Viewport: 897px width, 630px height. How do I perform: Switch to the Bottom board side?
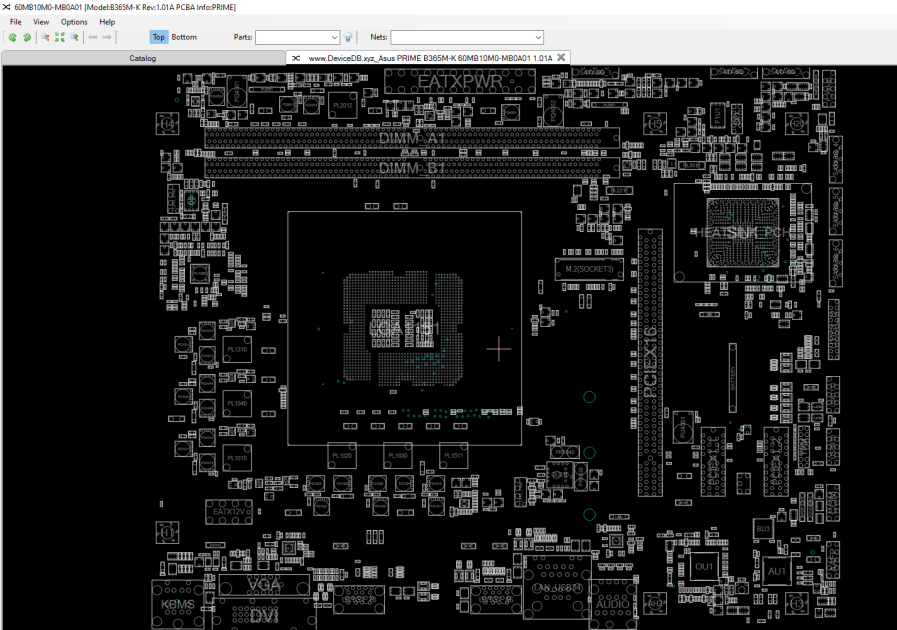point(184,37)
